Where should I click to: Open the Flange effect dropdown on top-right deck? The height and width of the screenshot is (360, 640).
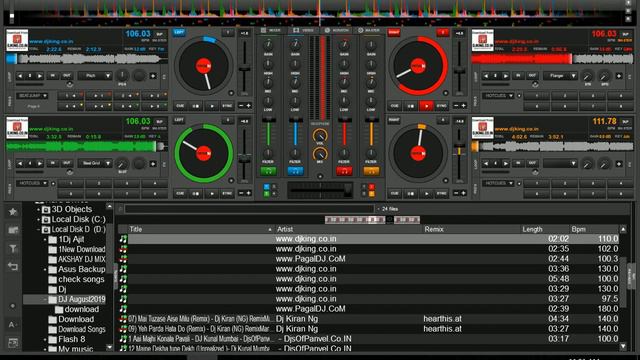point(560,76)
